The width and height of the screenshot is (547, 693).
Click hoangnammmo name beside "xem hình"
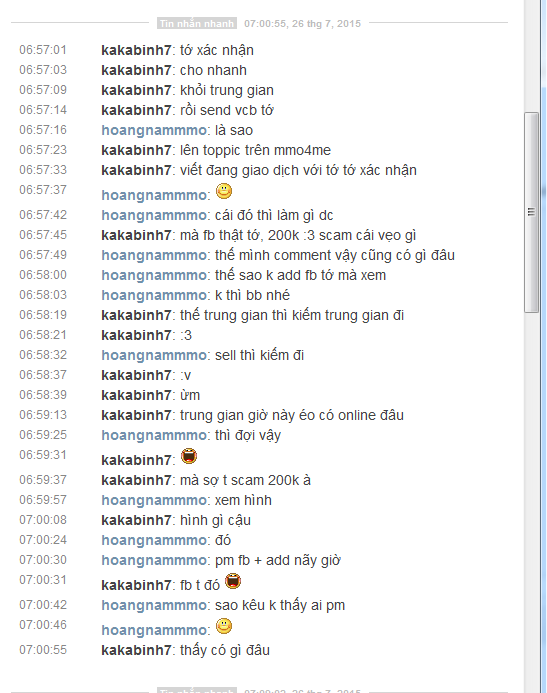[x=154, y=500]
